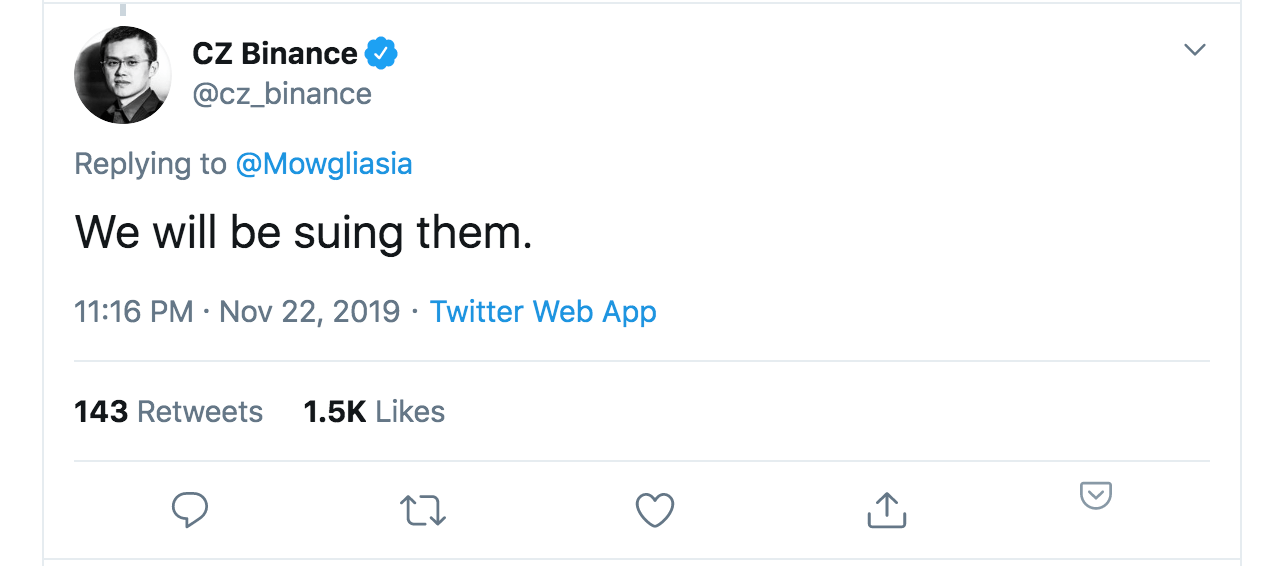Click the divider line above retweet counts
The height and width of the screenshot is (566, 1284).
[641, 361]
